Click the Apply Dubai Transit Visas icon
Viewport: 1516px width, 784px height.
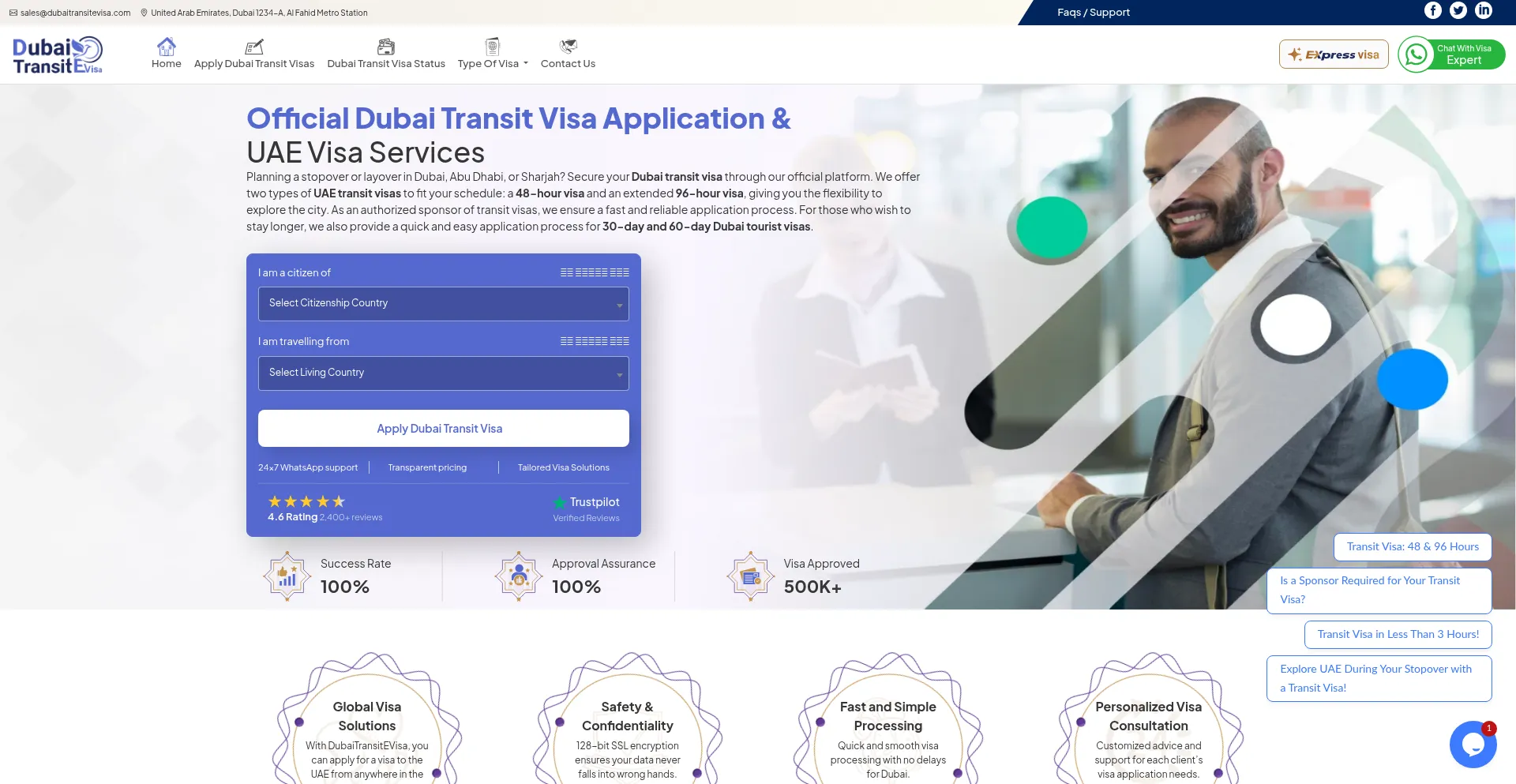point(254,47)
